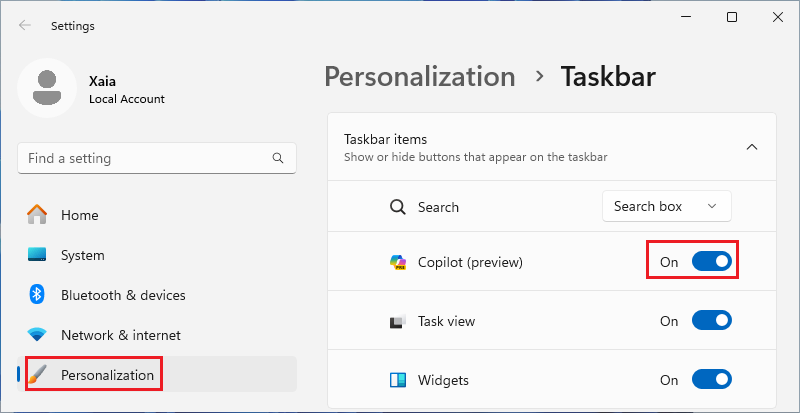
Task: Turn off the Copilot (preview) toggle
Action: (712, 262)
